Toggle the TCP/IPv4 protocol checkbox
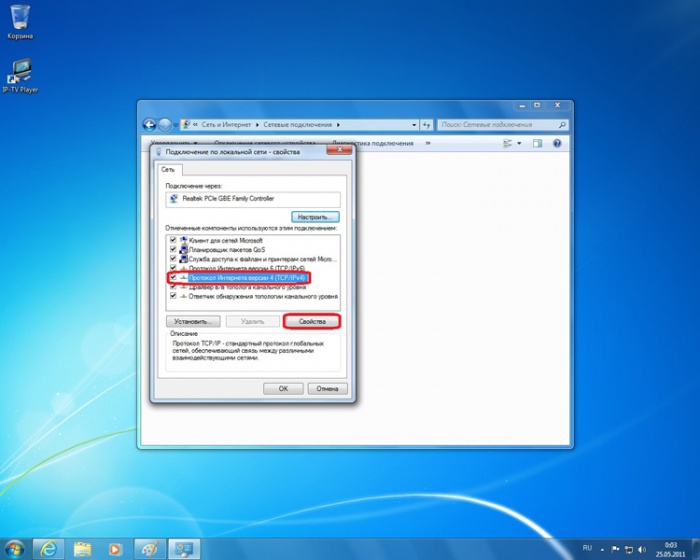The image size is (700, 560). [x=173, y=278]
